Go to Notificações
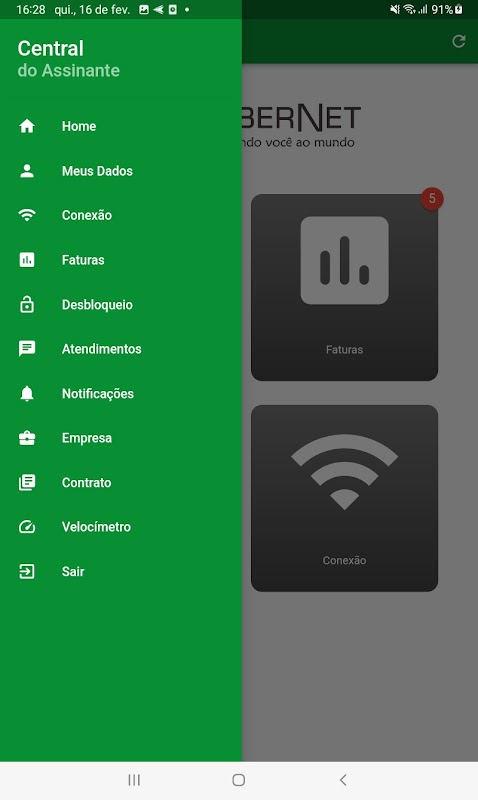The width and height of the screenshot is (478, 800). (98, 393)
